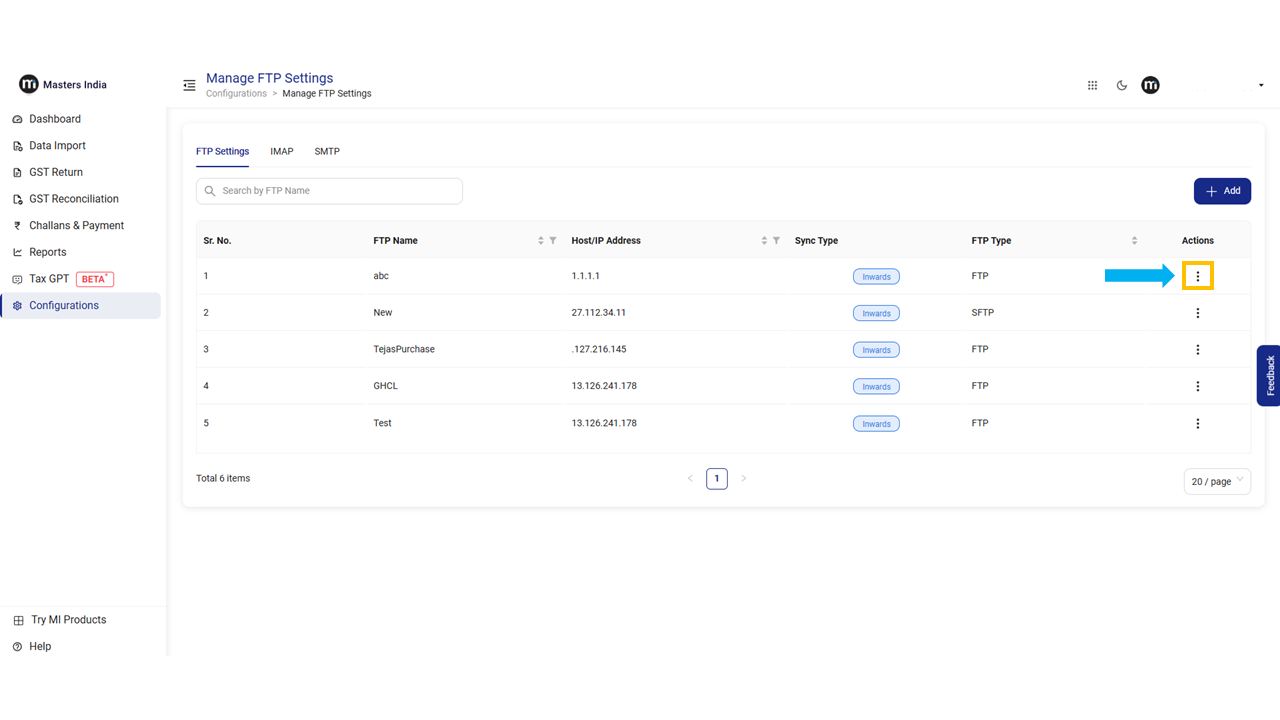Open Tax GPT from the sidebar

click(50, 279)
